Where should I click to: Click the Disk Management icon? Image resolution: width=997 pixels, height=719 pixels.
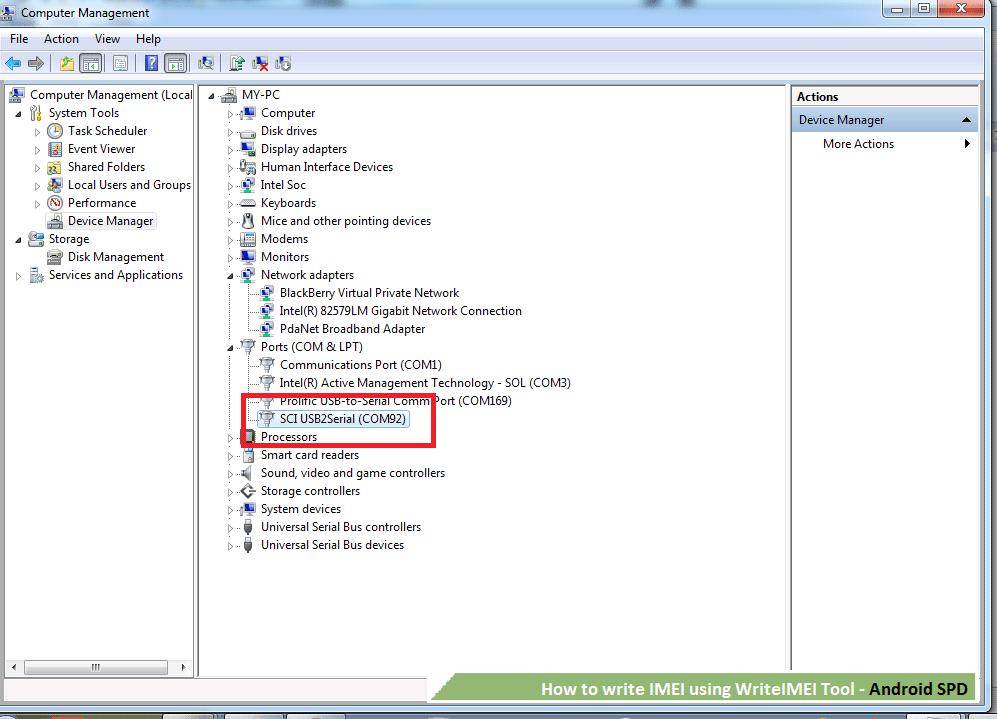pyautogui.click(x=55, y=257)
